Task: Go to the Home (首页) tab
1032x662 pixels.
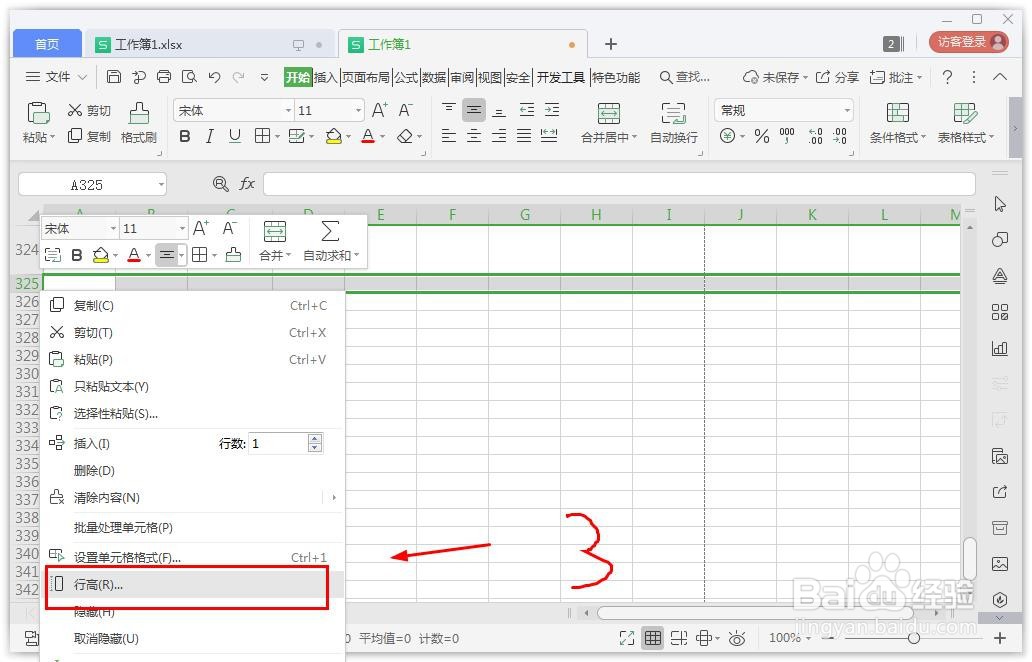Action: pyautogui.click(x=47, y=44)
